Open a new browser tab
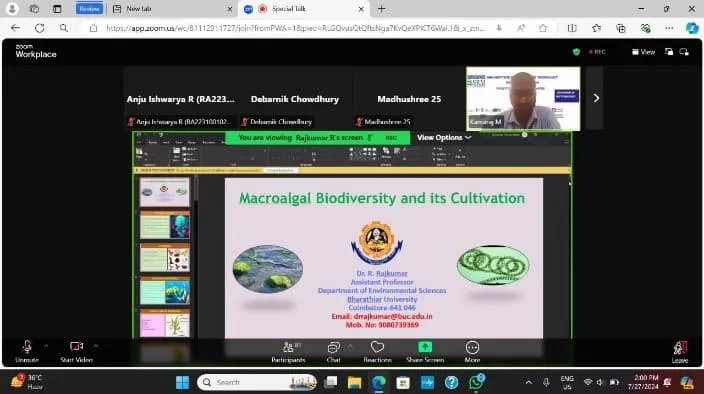Screen dimensions: 704x394 [381, 9]
